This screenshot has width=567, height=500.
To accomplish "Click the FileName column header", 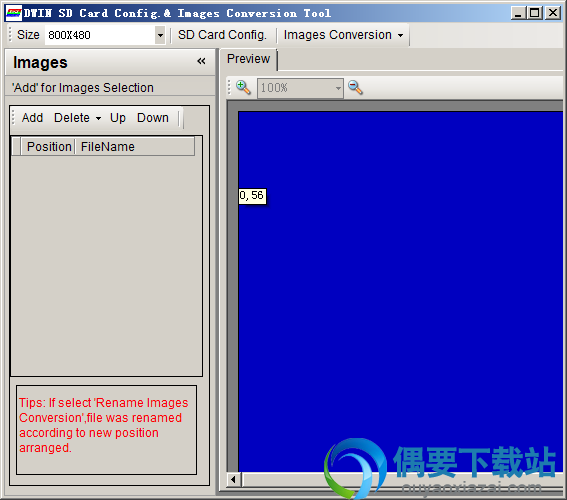I will pos(135,147).
